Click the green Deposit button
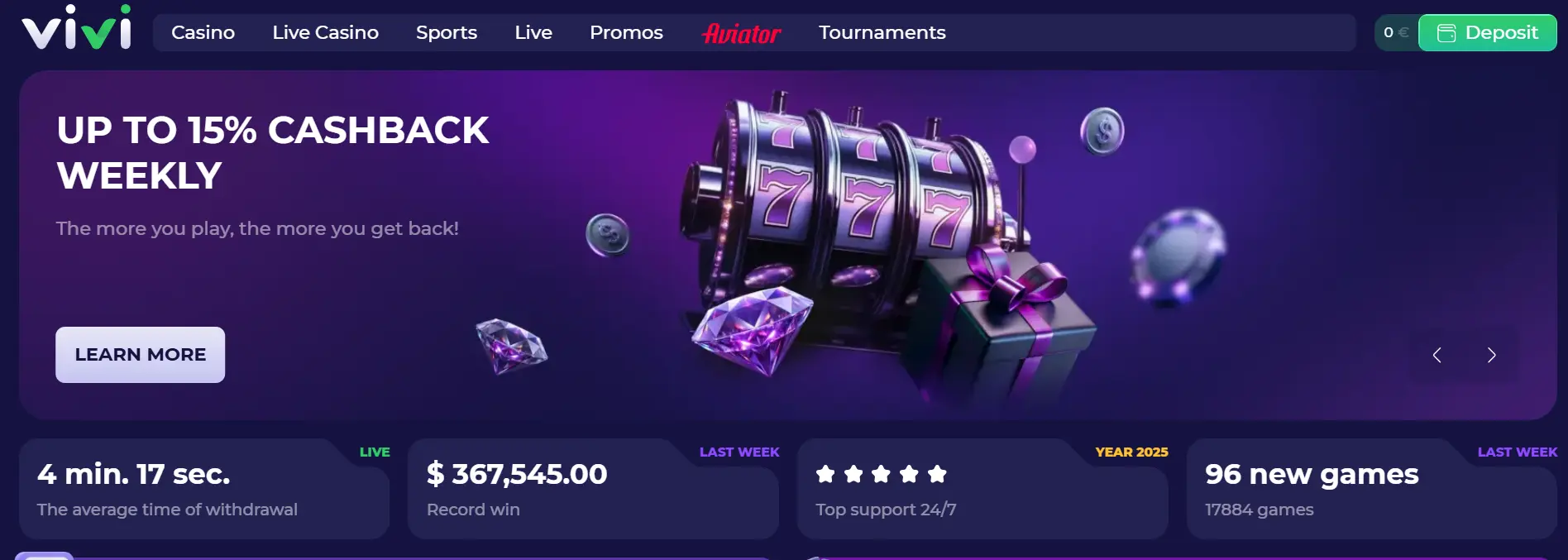 pyautogui.click(x=1487, y=33)
